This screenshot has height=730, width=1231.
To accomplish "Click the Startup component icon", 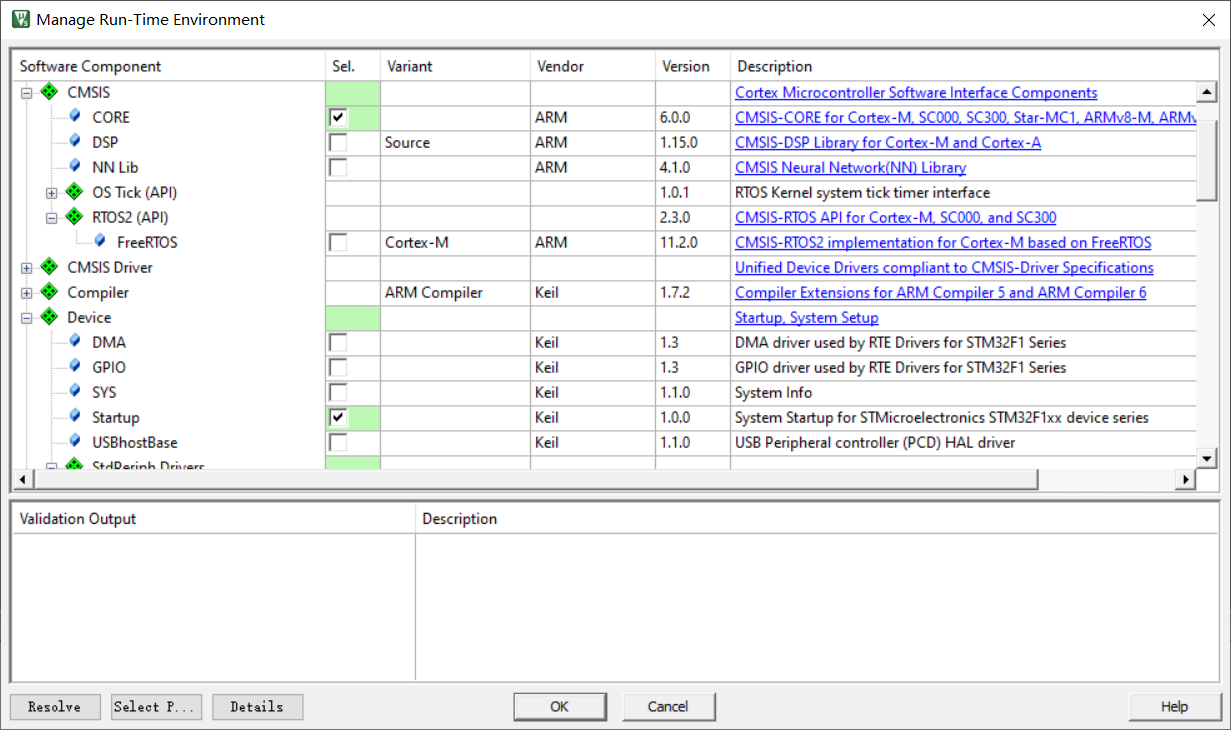I will (x=74, y=417).
